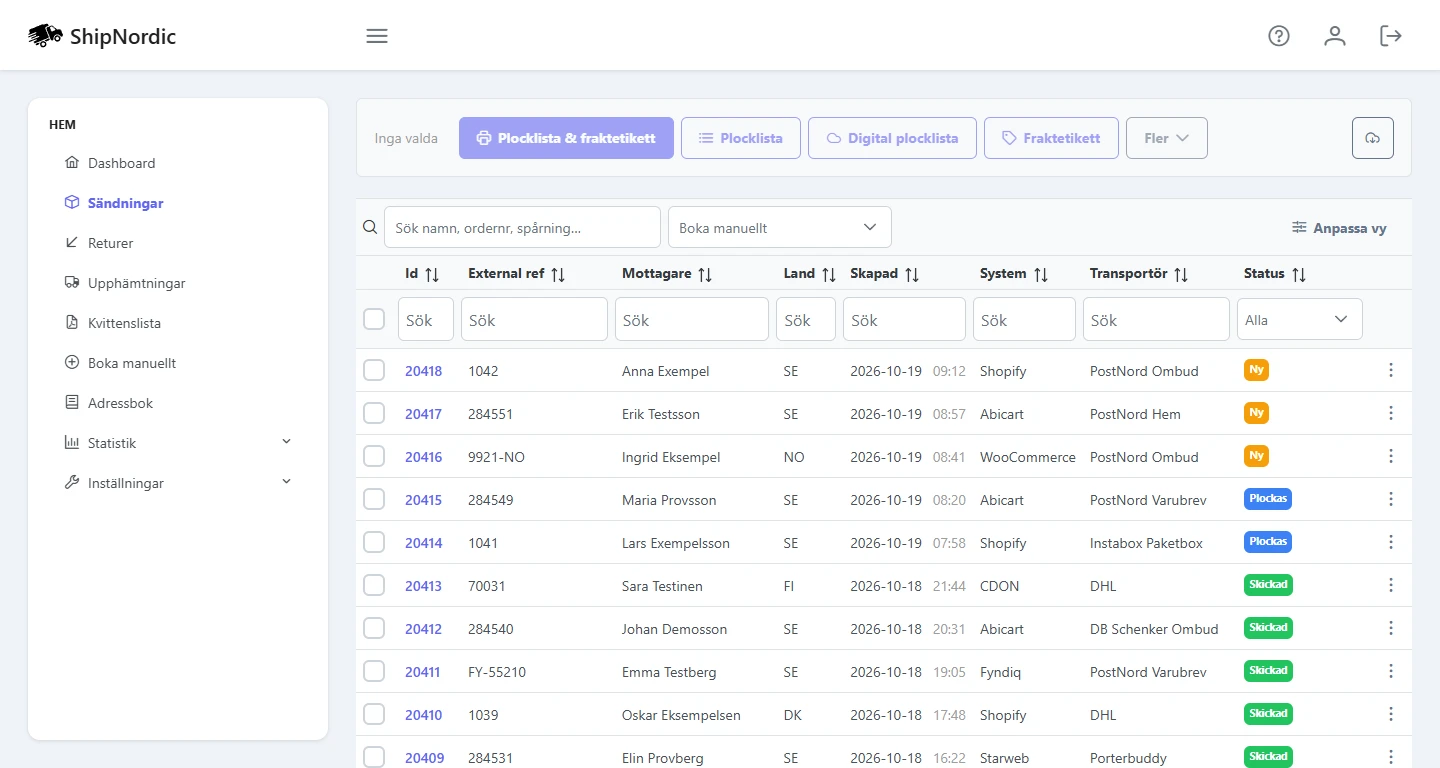Open the hamburger menu icon
1440x768 pixels.
pyautogui.click(x=377, y=36)
